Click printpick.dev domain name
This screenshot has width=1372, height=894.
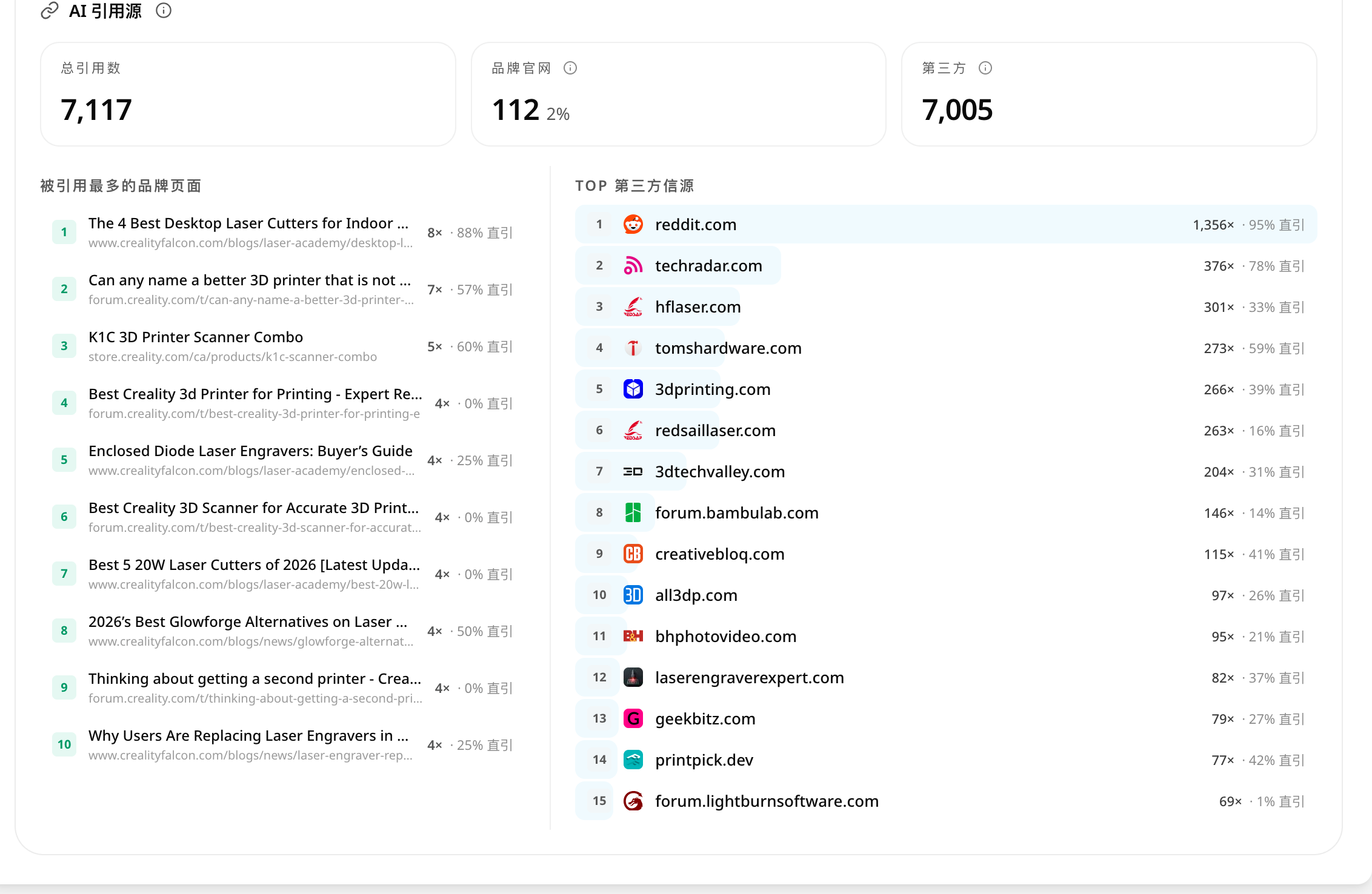click(x=704, y=760)
